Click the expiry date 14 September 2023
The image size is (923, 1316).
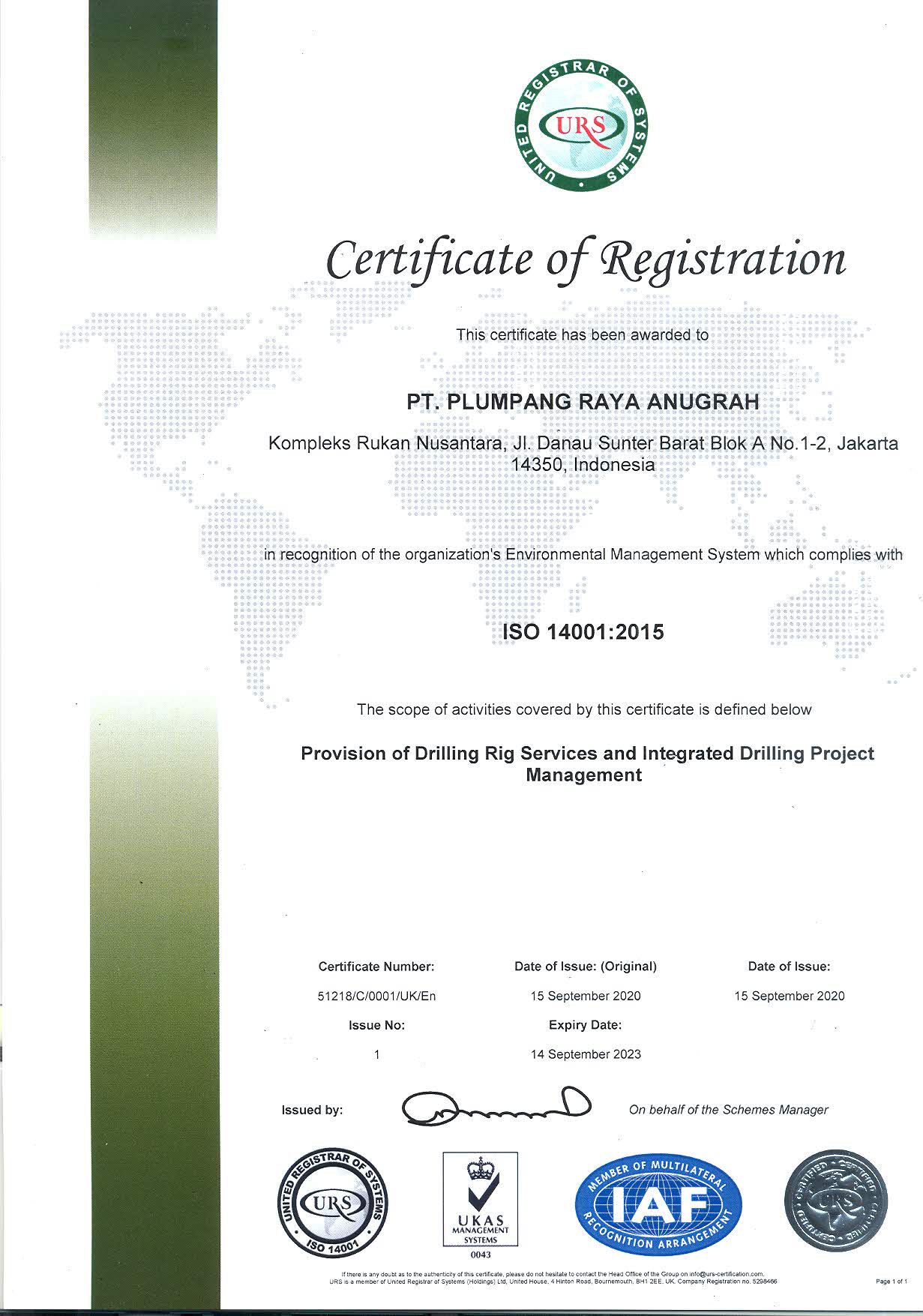click(586, 1054)
